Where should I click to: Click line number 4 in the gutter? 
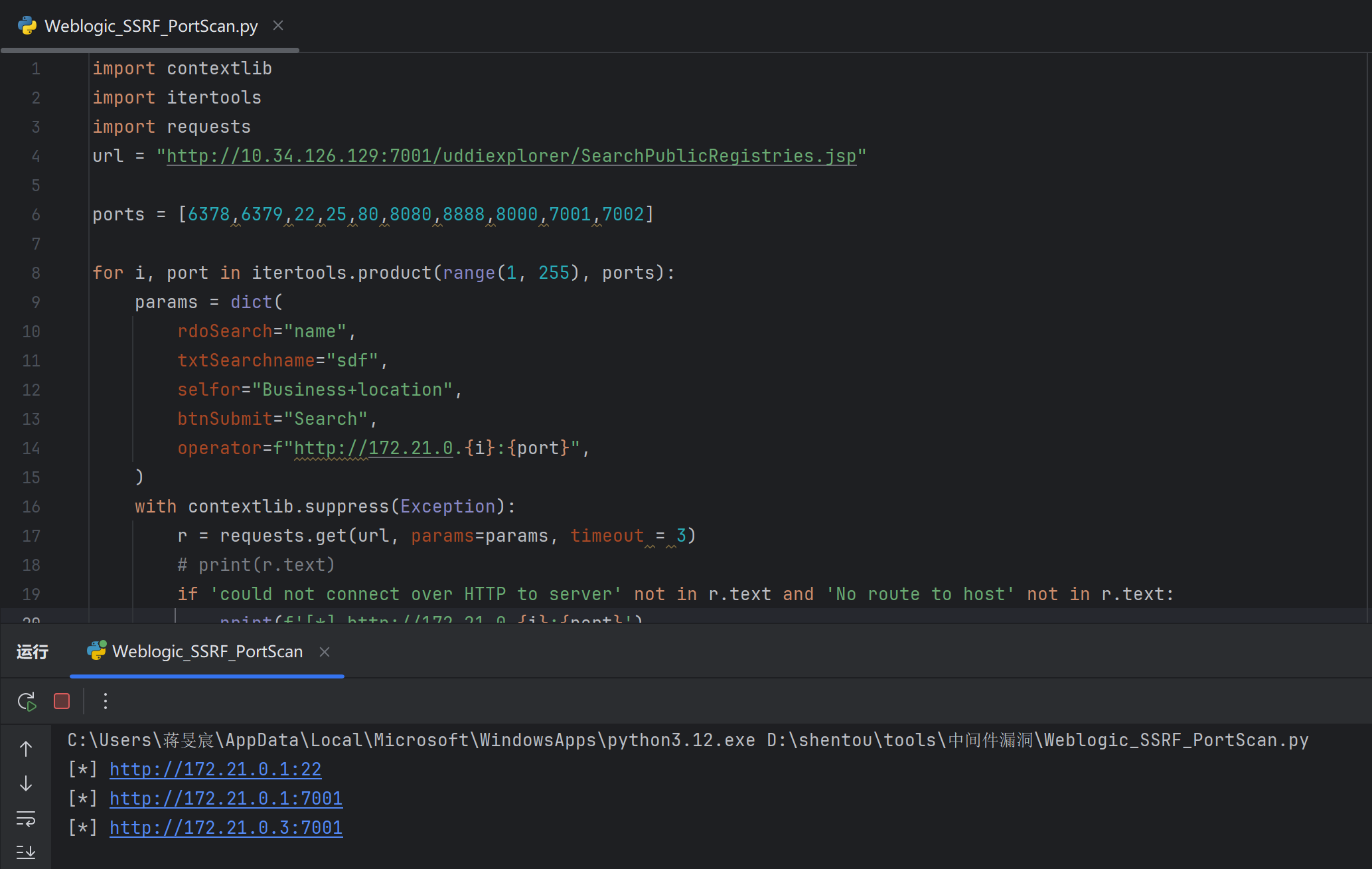coord(36,156)
